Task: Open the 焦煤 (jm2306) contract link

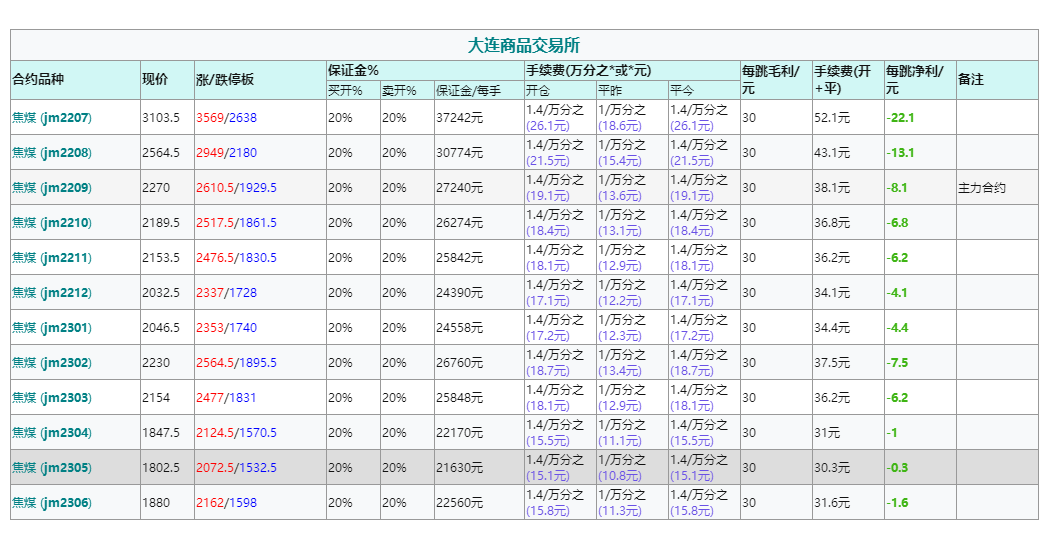Action: pos(52,503)
